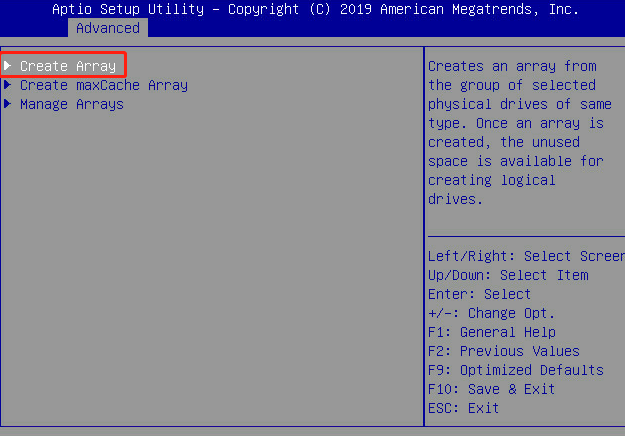Screen dimensions: 625x436
Task: Open the Create maxCache Array submenu
Action: [x=103, y=85]
